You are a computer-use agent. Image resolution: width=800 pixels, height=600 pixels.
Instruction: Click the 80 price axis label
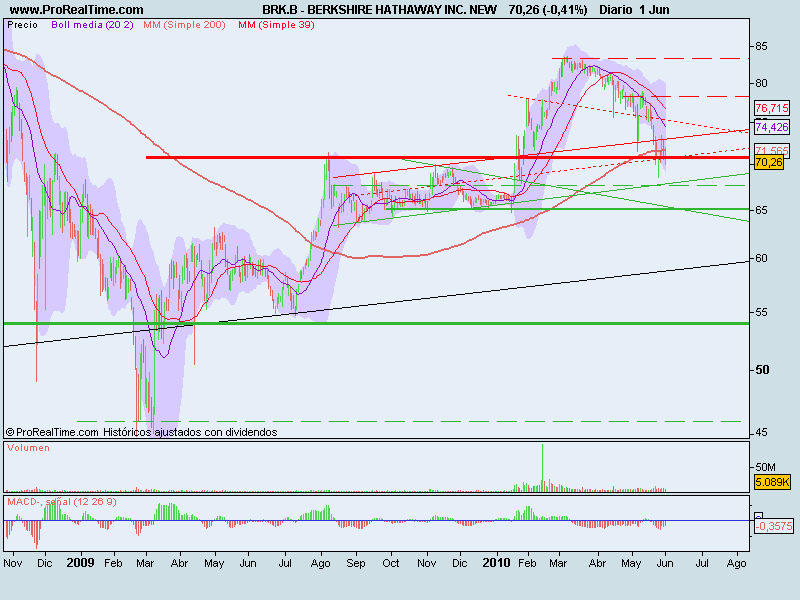[x=761, y=83]
